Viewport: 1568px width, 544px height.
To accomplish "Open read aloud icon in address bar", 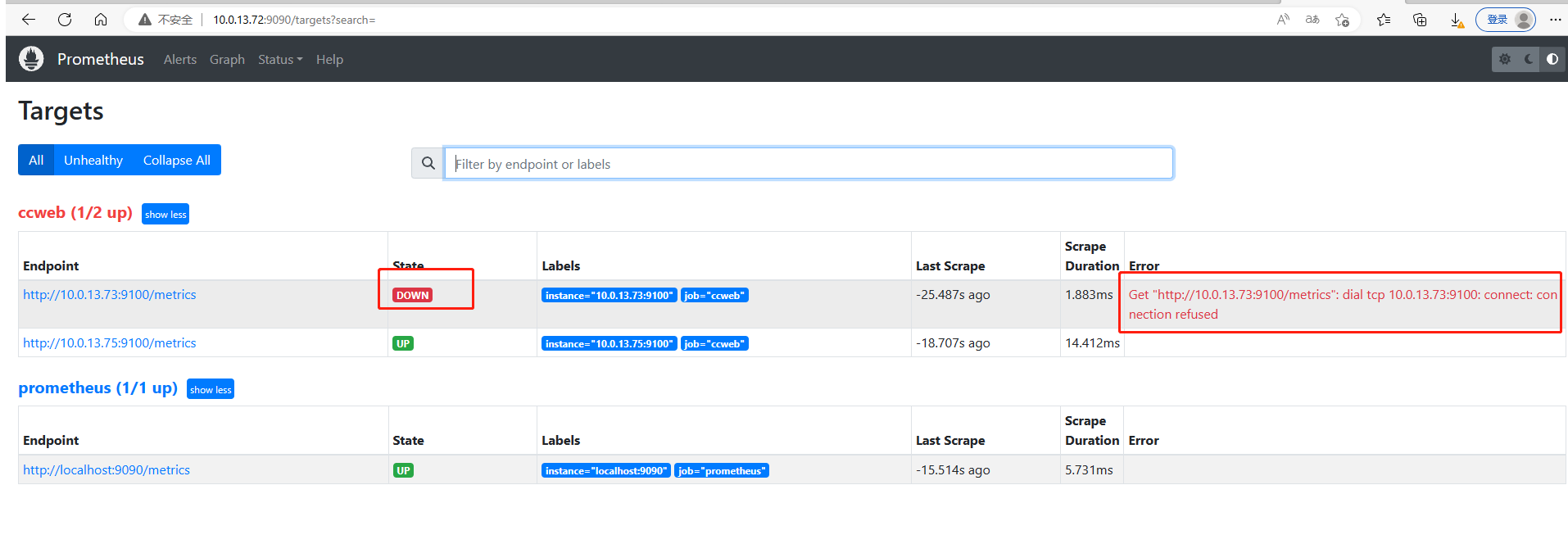I will pyautogui.click(x=1283, y=20).
